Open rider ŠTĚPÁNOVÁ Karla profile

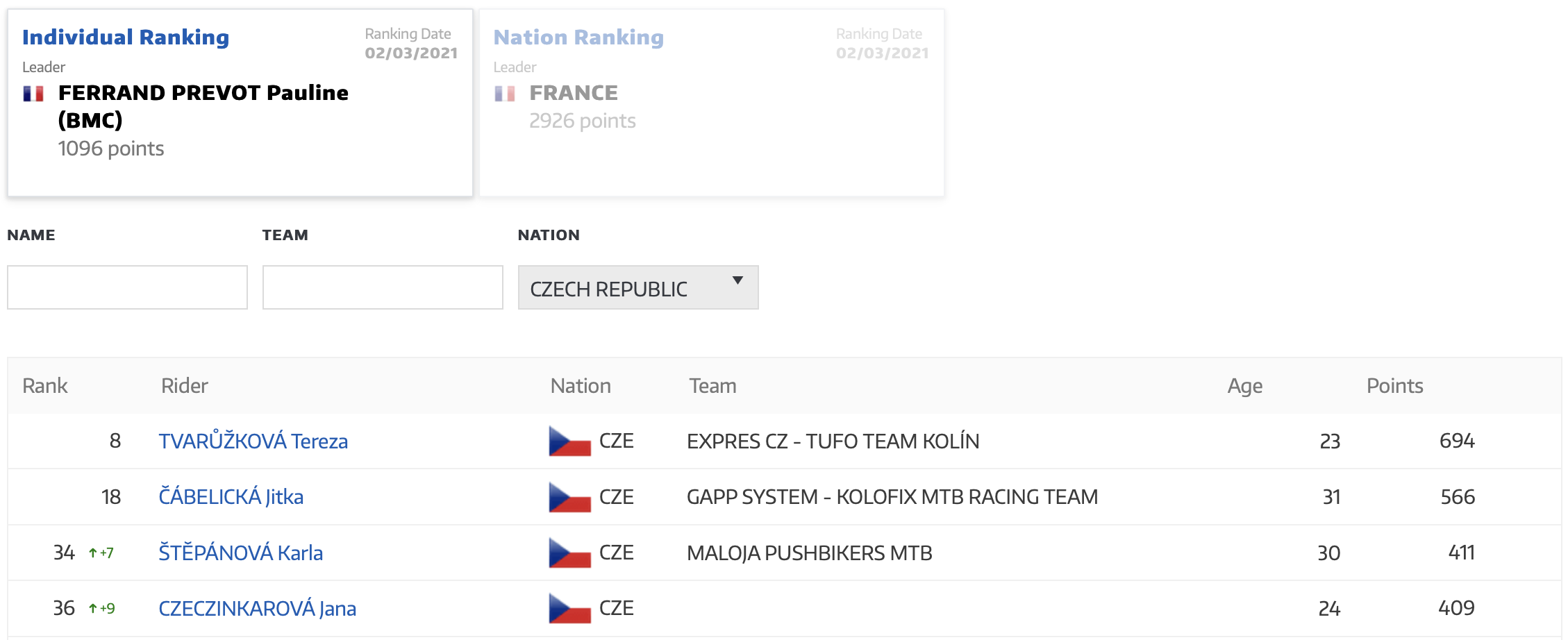(240, 553)
